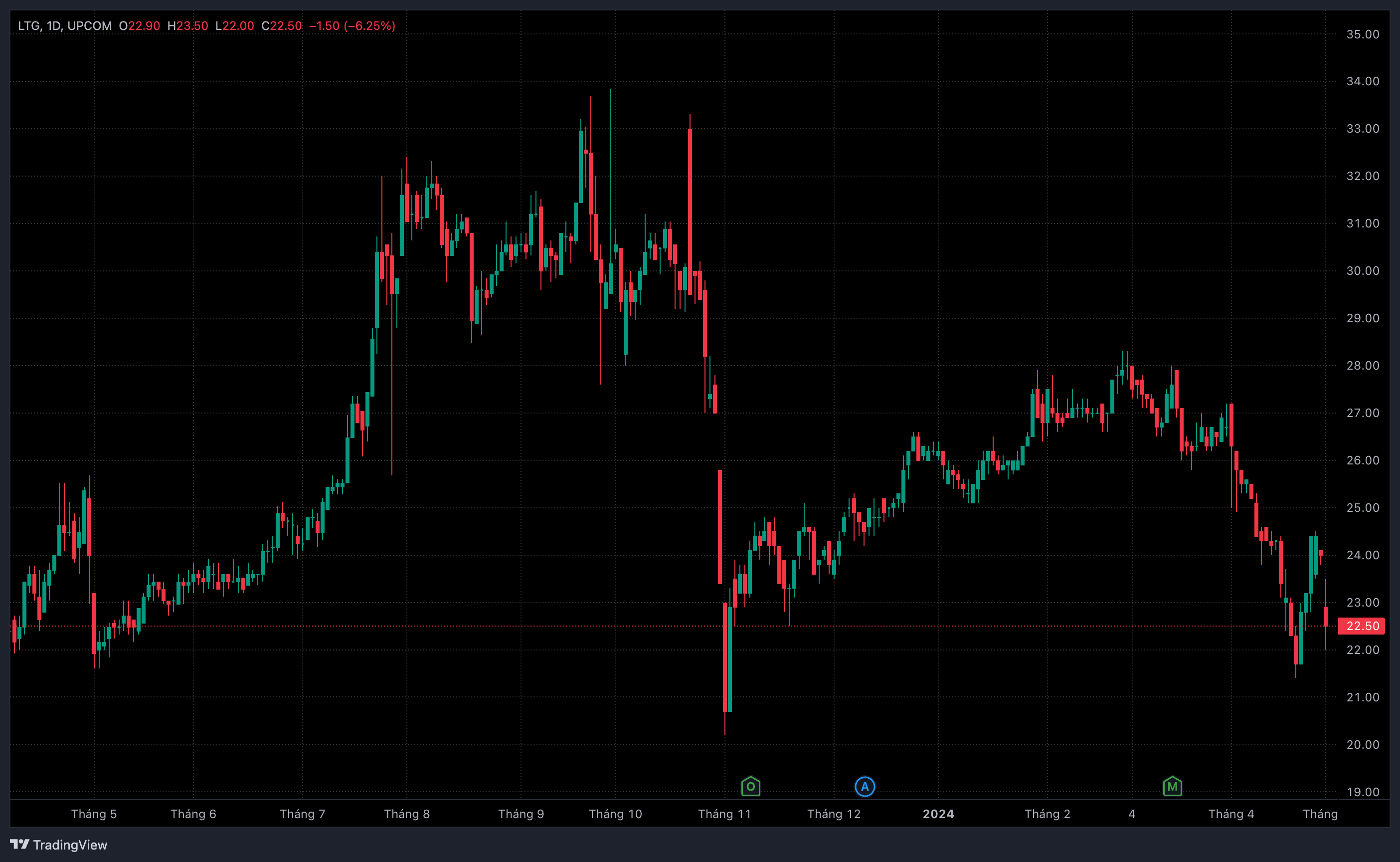Click the 33.00 price scale label
The width and height of the screenshot is (1400, 862).
(x=1363, y=128)
